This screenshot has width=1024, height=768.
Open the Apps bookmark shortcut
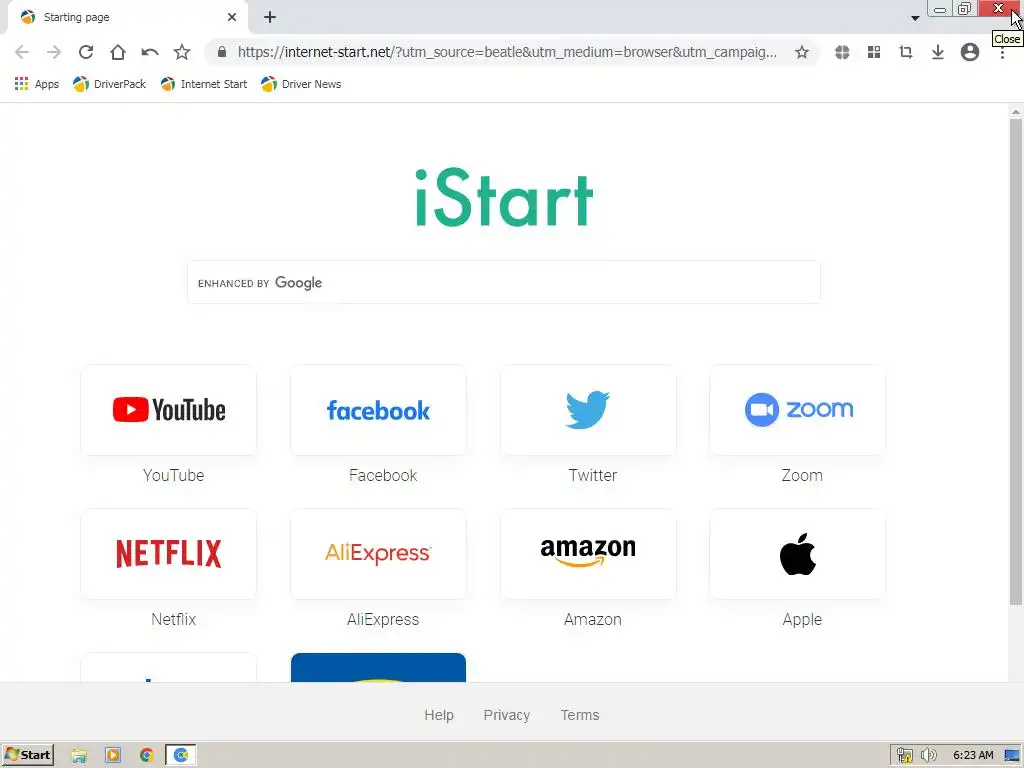(x=37, y=84)
